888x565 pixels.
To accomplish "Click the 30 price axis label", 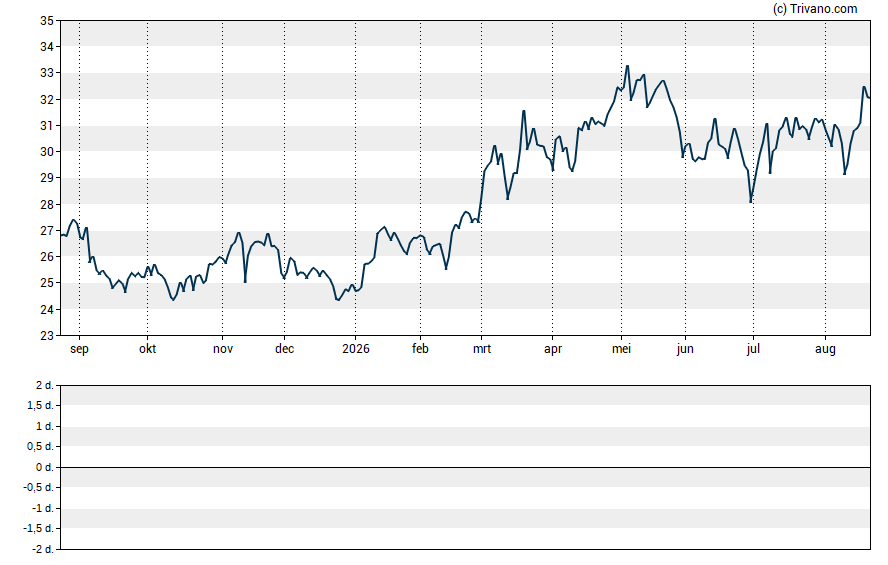I will (46, 152).
